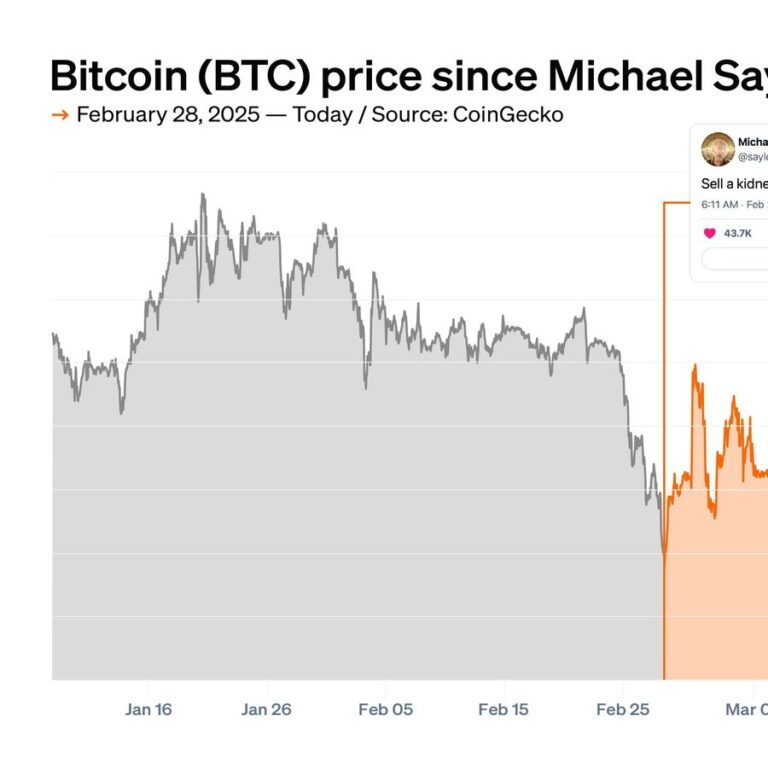Viewport: 768px width, 768px height.
Task: Click the 'Source: CoinGecko' text
Action: click(x=468, y=115)
